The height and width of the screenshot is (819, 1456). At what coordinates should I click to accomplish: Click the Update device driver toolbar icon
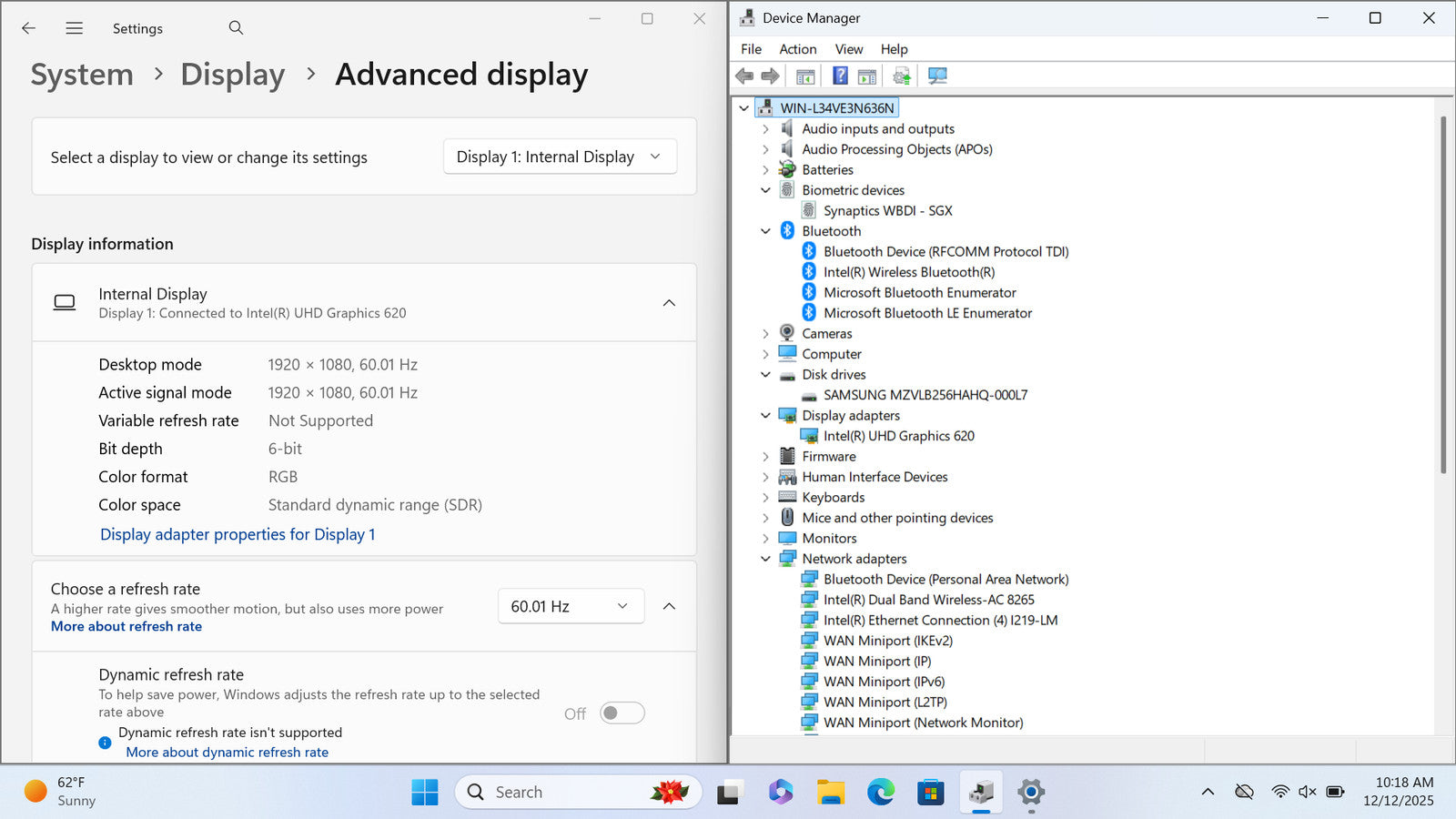(901, 76)
